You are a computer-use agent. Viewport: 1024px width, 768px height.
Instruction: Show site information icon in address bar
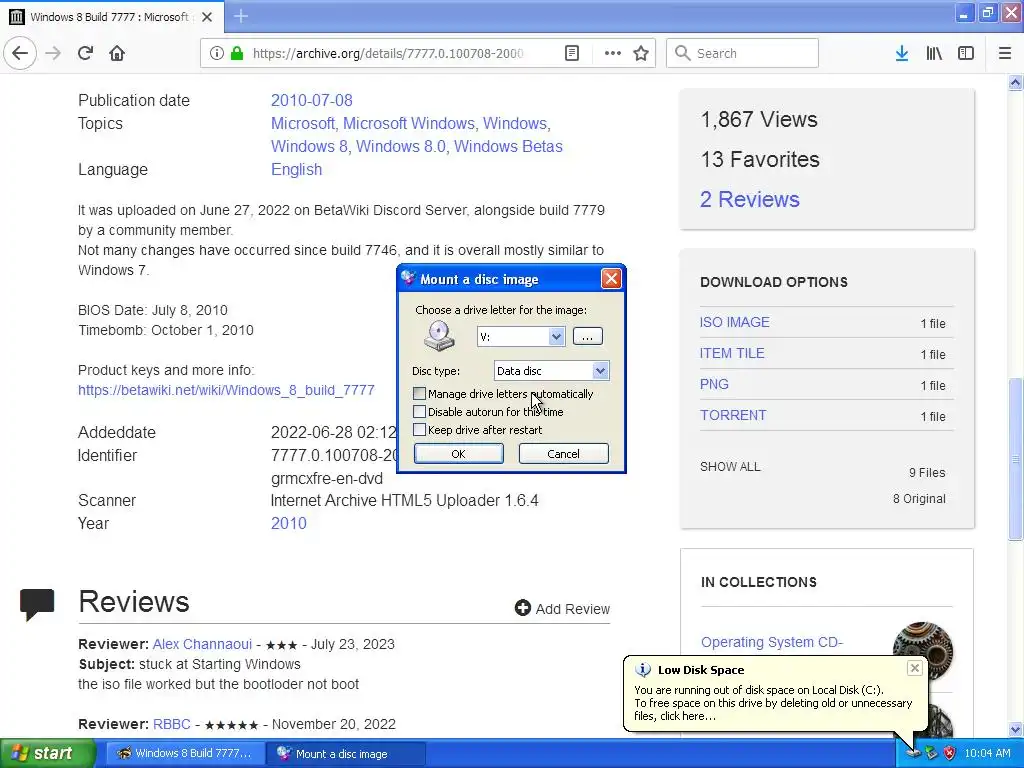click(x=216, y=53)
